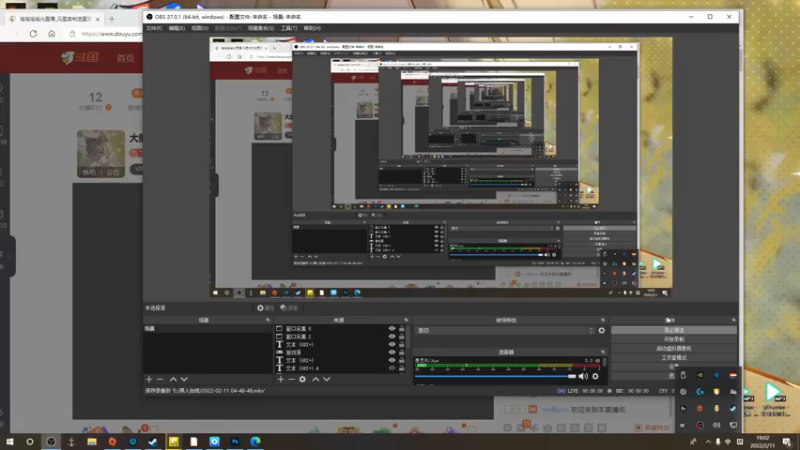The height and width of the screenshot is (450, 800).
Task: Open the 编辑(E) menu in main OBS window
Action: 177,28
